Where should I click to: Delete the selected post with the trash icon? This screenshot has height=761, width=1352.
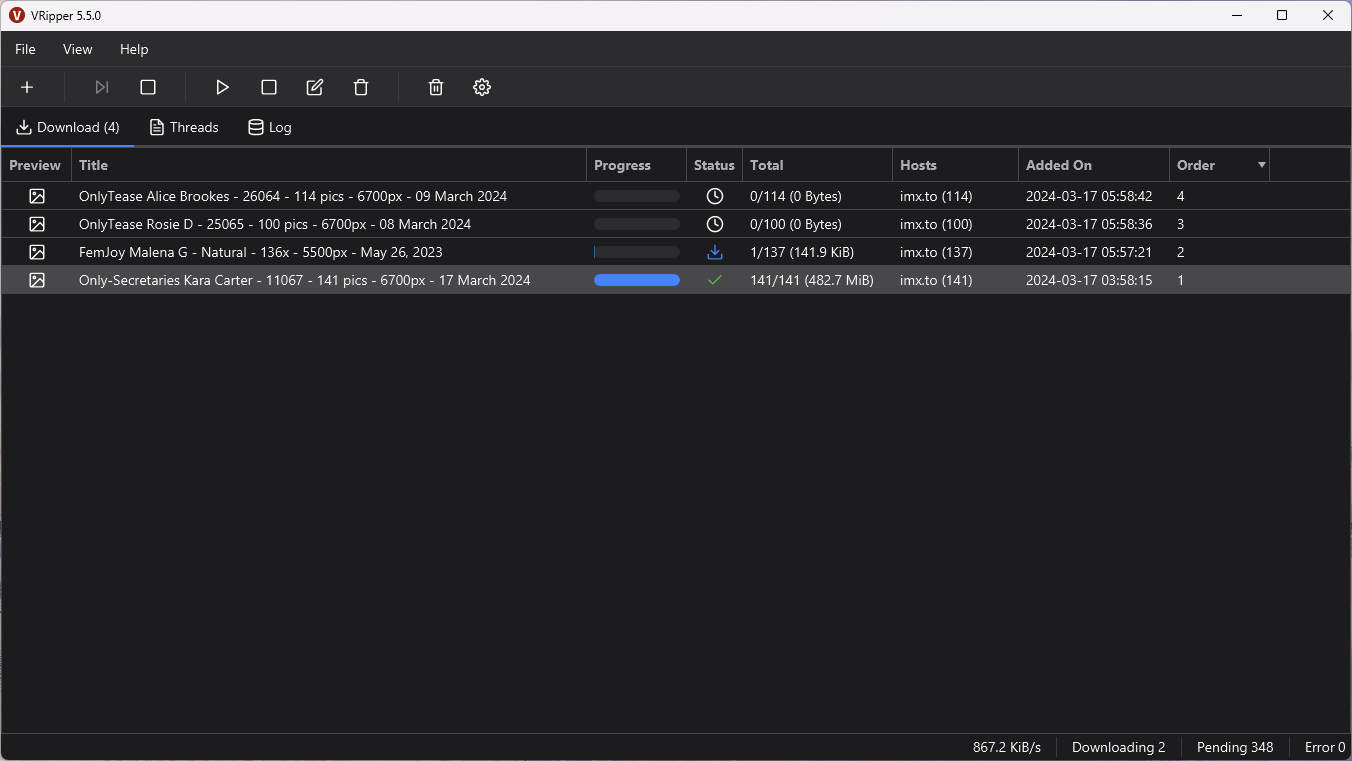pos(361,87)
